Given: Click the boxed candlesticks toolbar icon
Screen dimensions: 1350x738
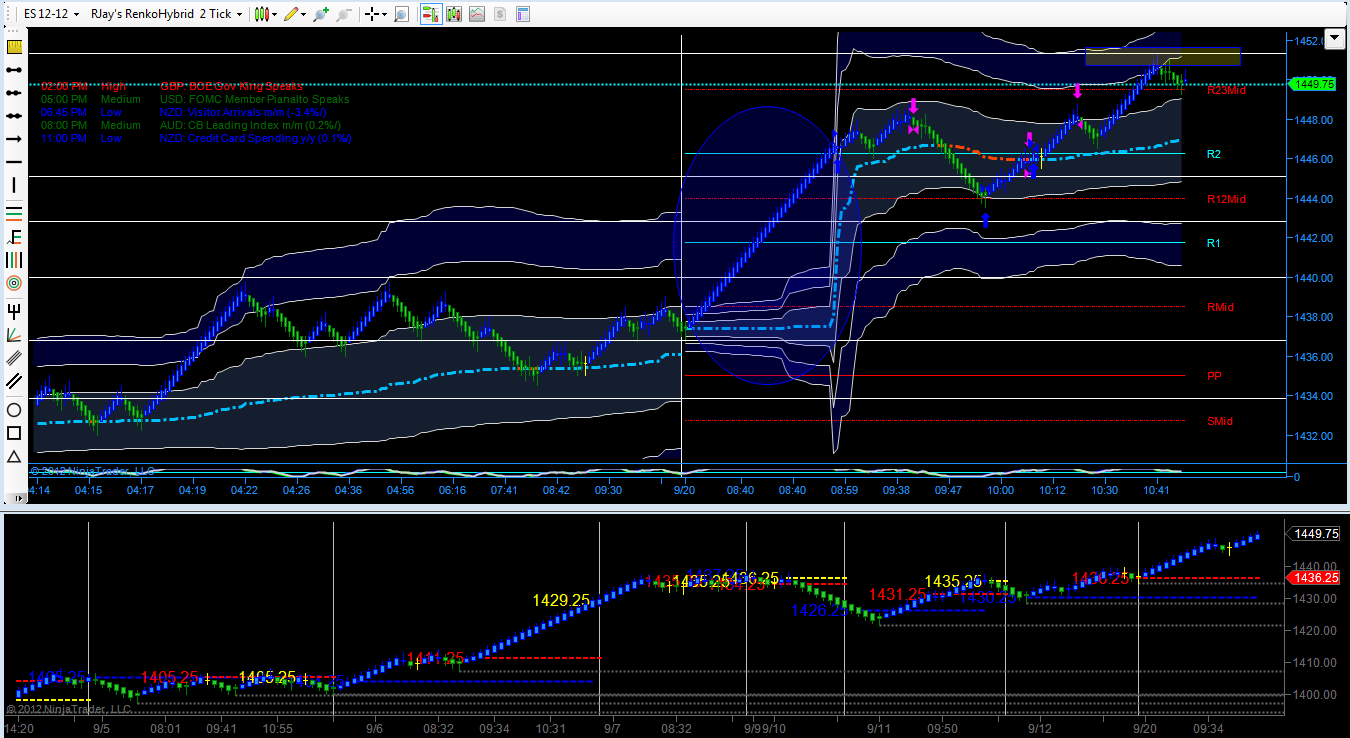Looking at the screenshot, I should point(453,14).
